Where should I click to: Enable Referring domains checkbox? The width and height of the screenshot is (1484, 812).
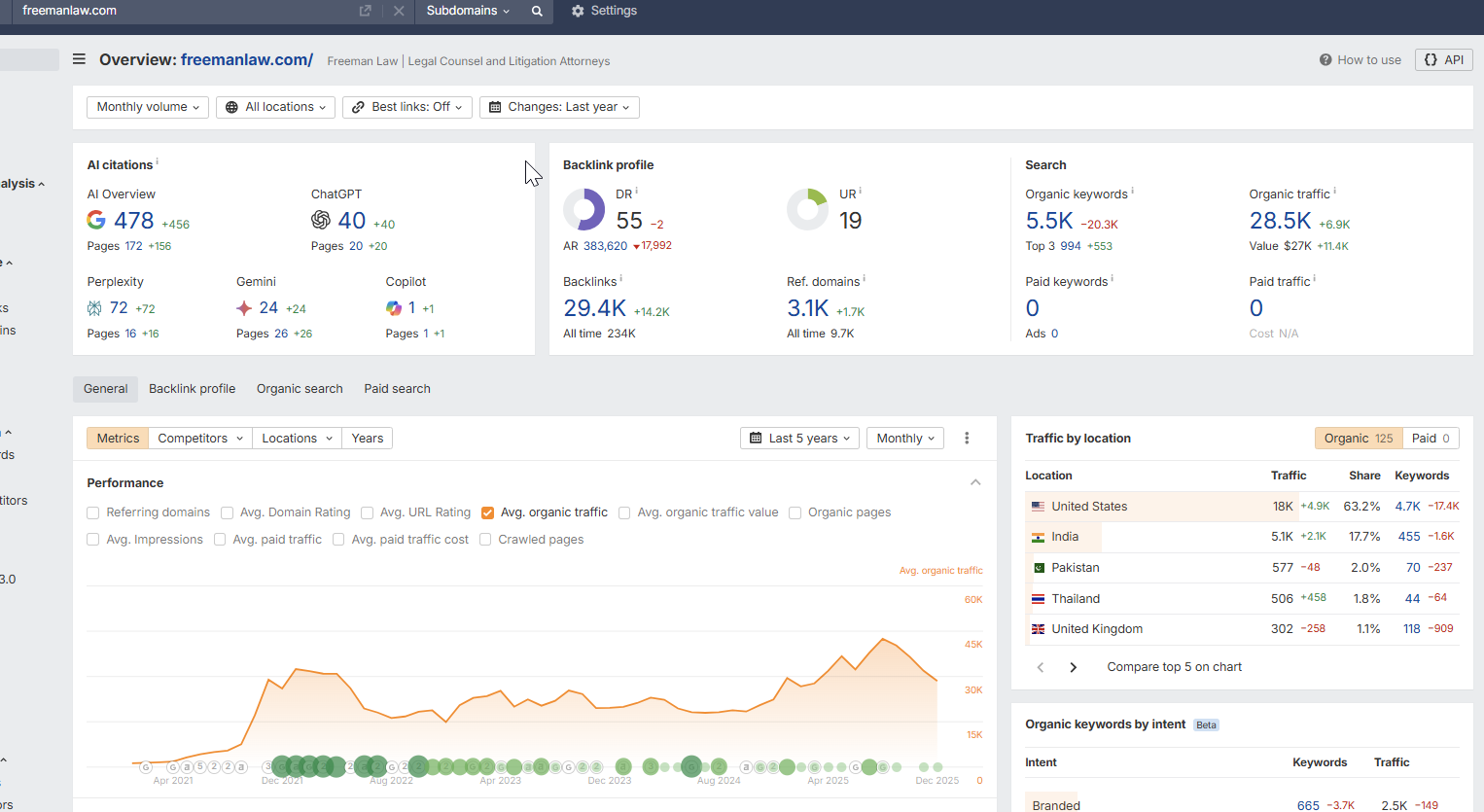[x=93, y=512]
